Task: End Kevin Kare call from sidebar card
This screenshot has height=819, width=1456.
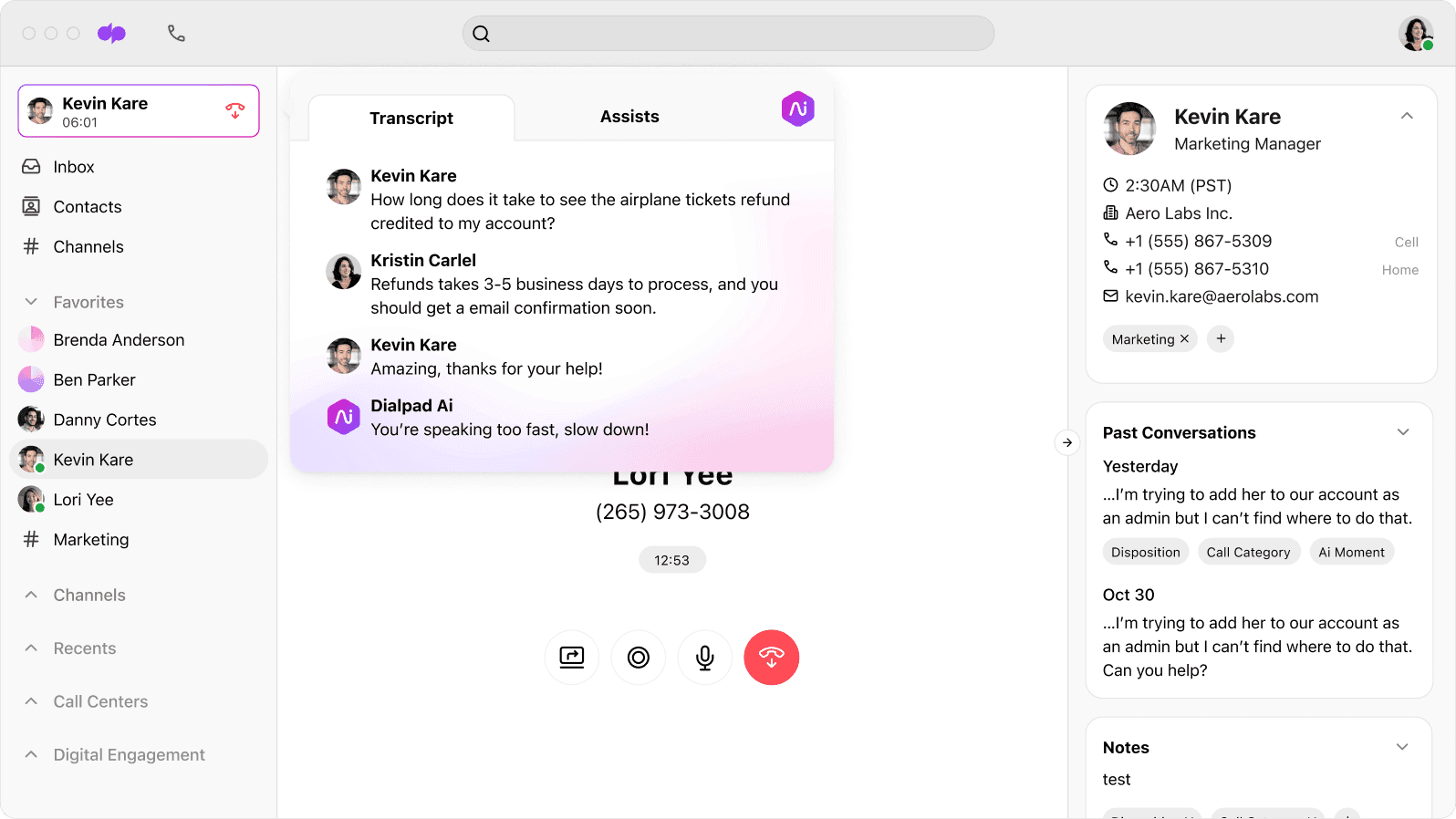Action: [x=234, y=111]
